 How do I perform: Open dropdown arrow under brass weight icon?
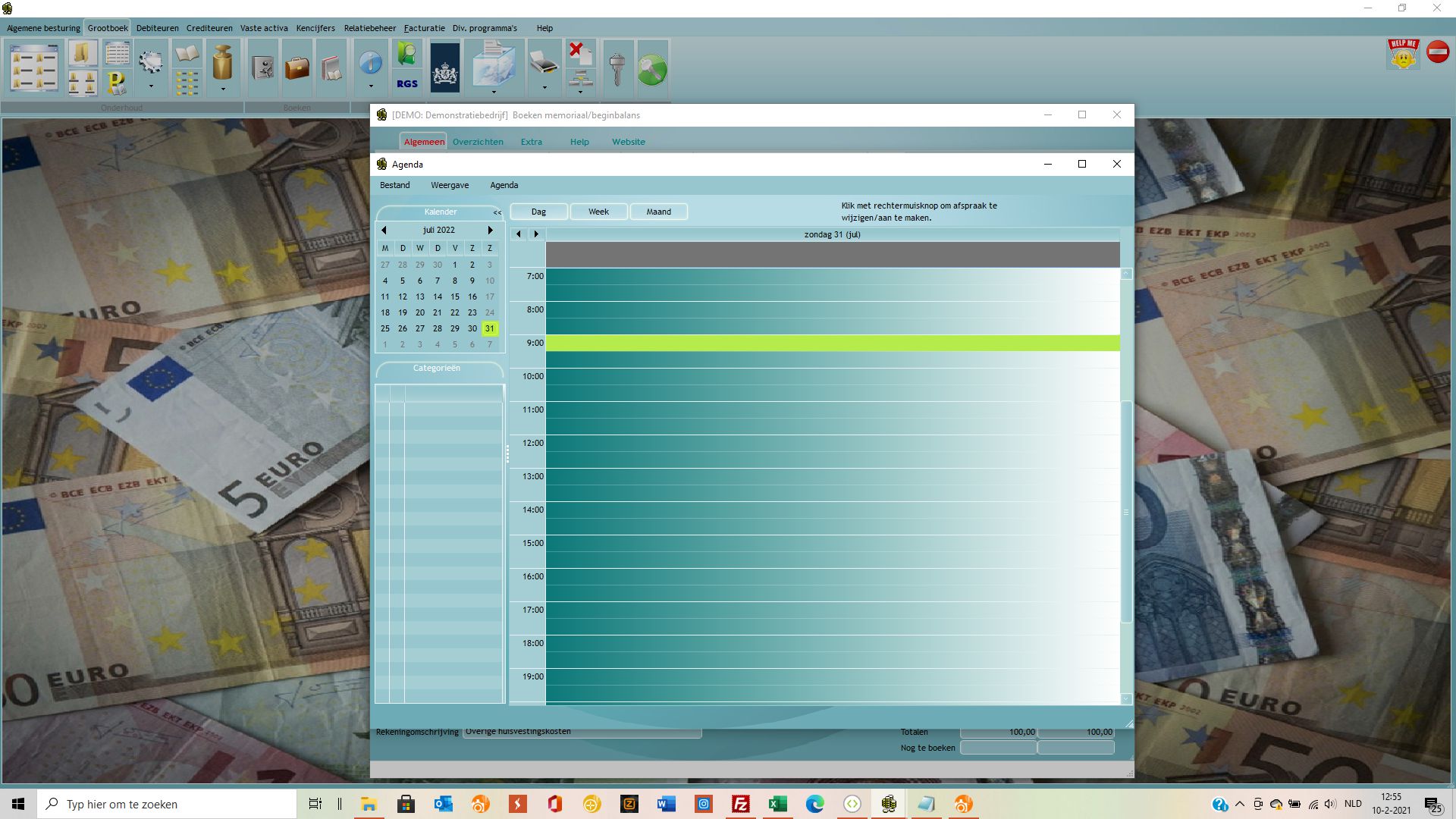222,89
